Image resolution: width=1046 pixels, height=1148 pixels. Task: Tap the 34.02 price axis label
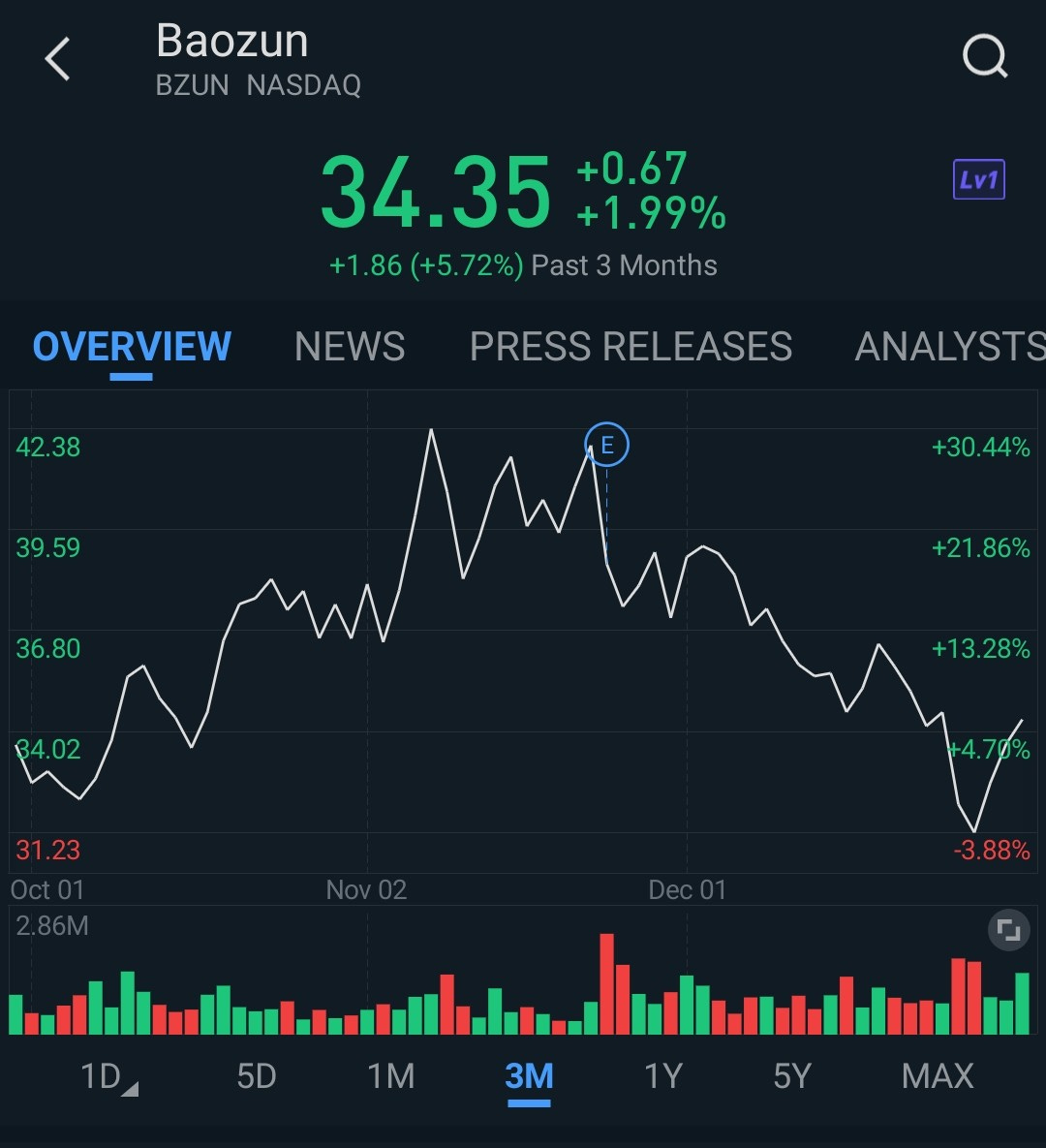click(x=48, y=750)
